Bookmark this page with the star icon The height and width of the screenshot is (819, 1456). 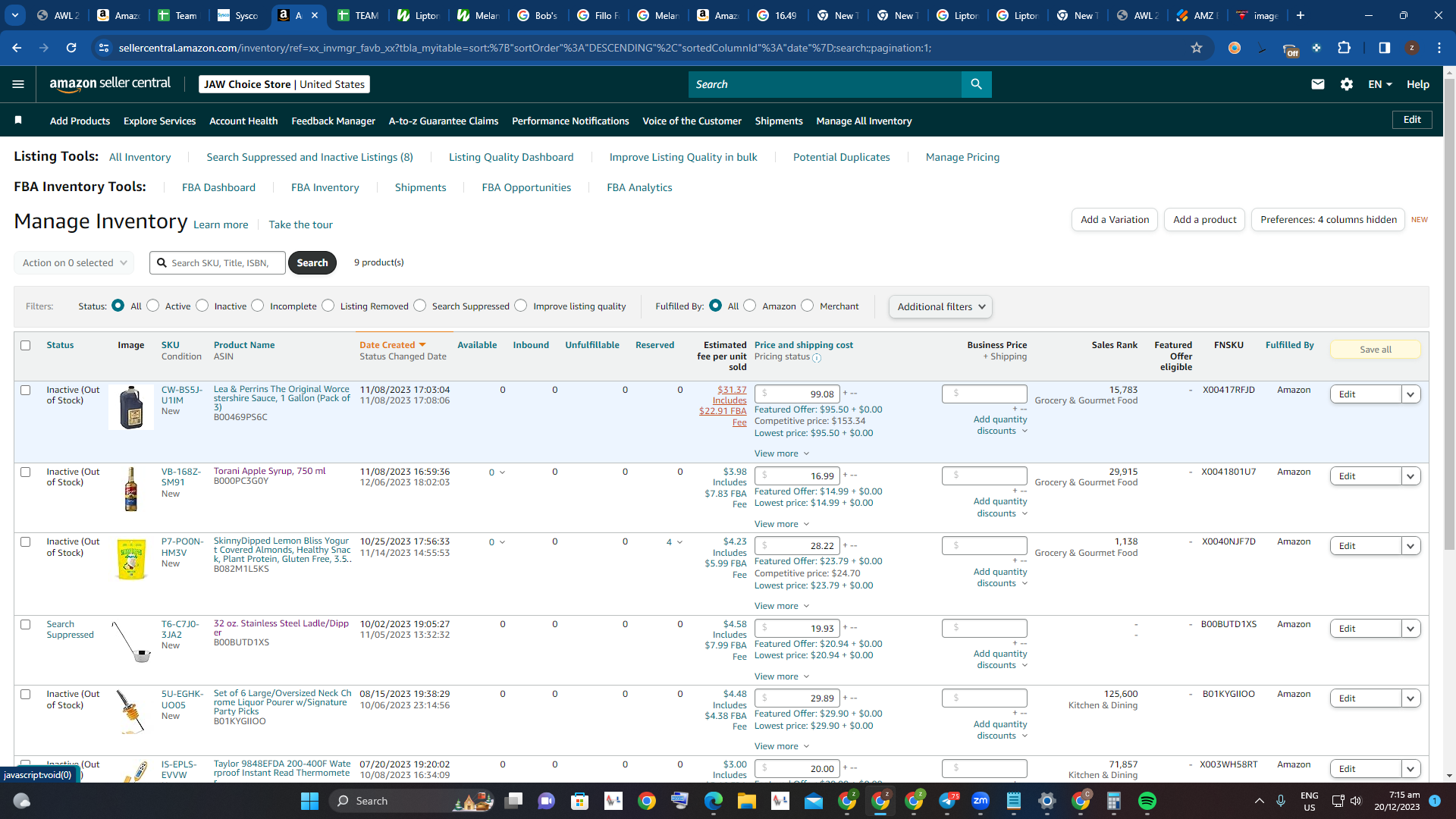[1197, 48]
